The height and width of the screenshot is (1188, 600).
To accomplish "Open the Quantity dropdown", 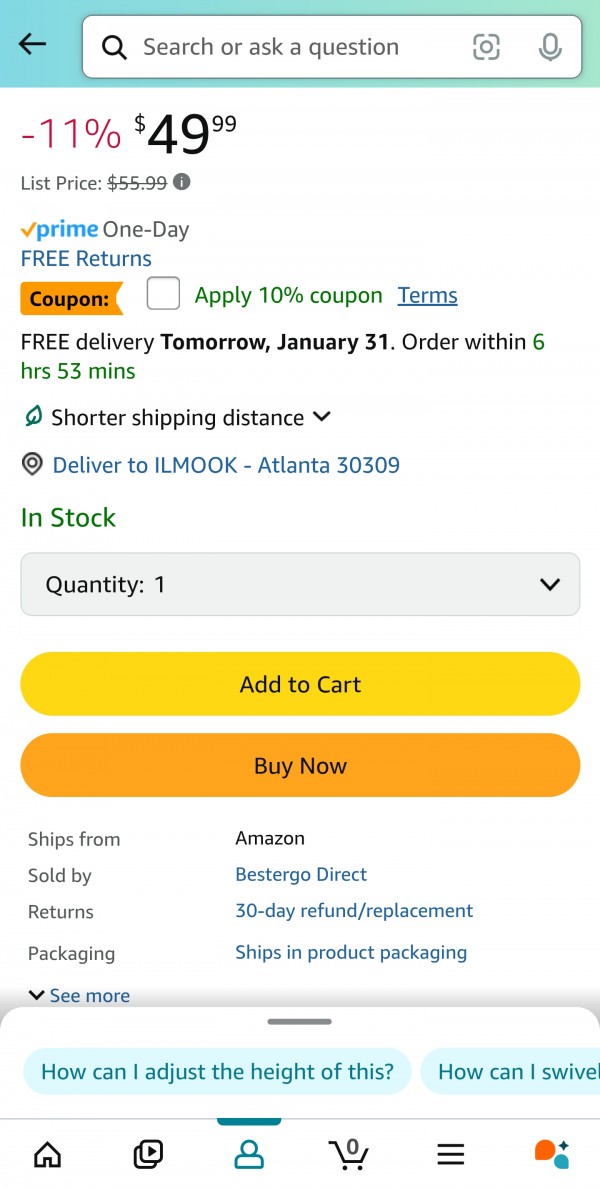I will [x=300, y=584].
